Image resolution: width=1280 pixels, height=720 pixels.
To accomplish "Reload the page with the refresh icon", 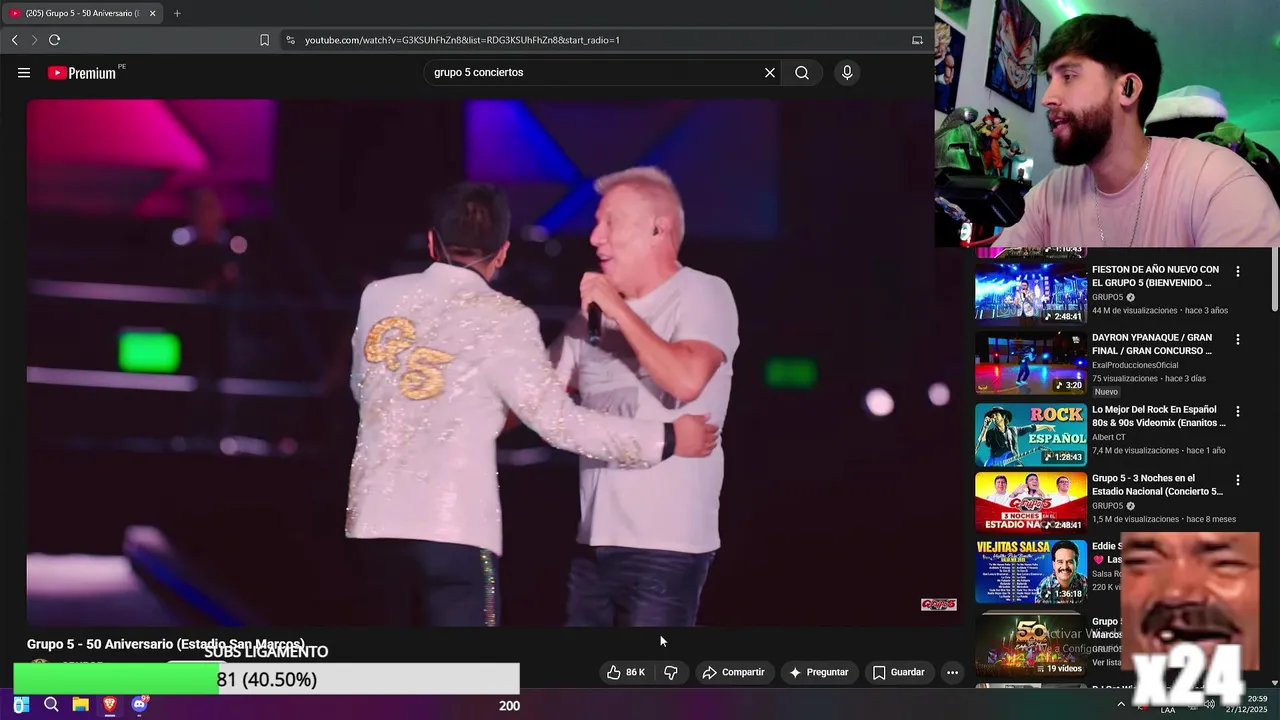I will coord(54,40).
